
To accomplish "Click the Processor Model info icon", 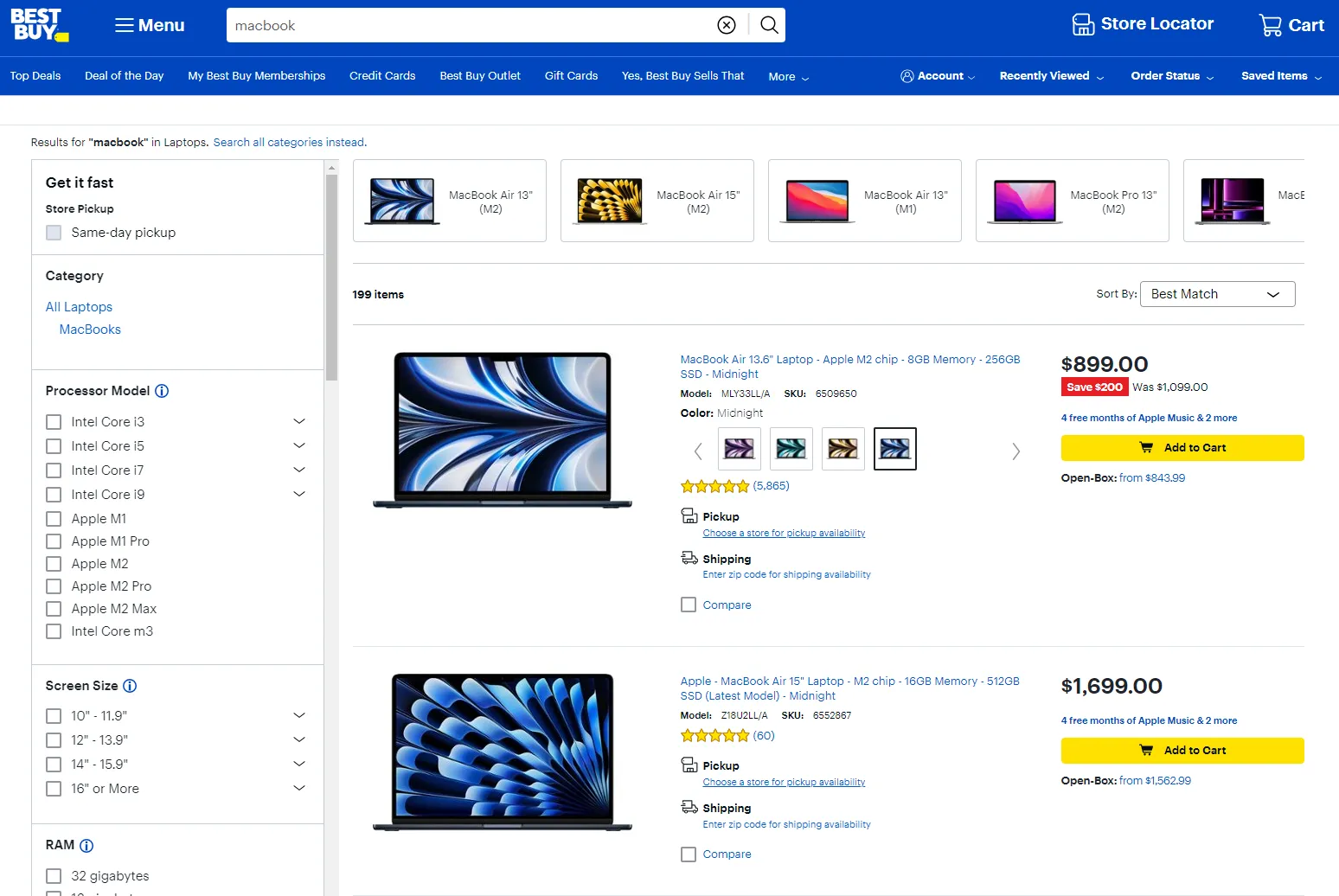I will click(162, 391).
